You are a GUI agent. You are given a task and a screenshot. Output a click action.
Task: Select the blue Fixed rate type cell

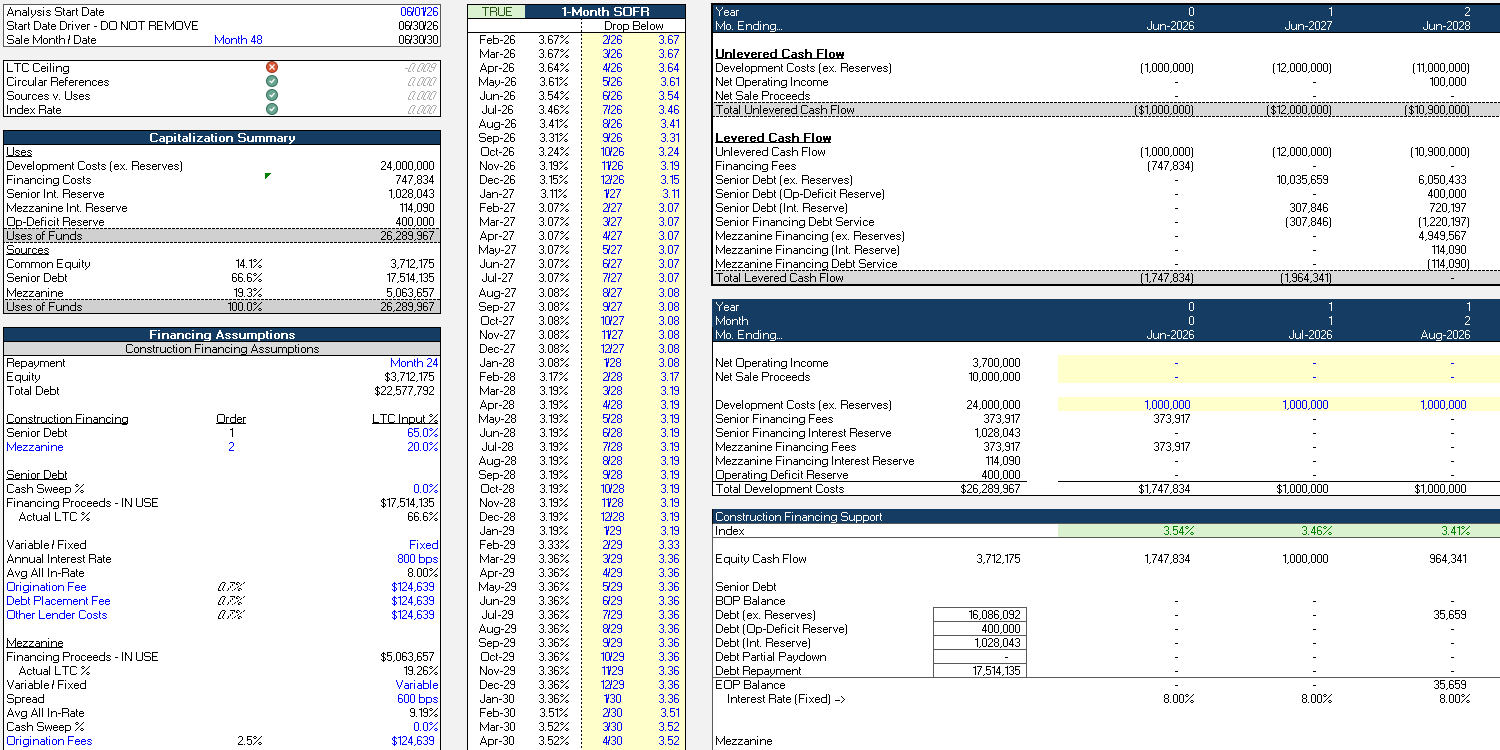point(423,545)
